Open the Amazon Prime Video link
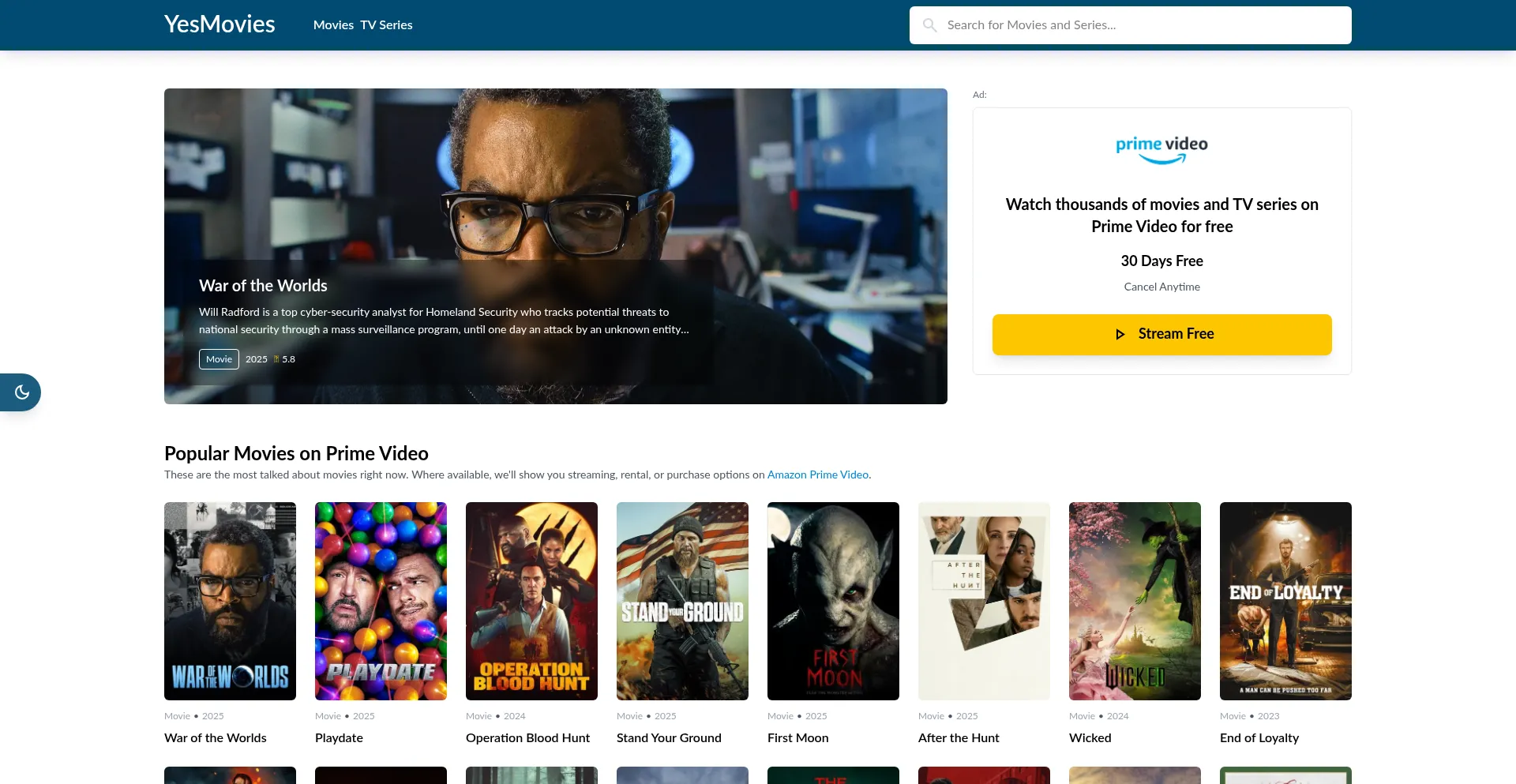This screenshot has height=784, width=1516. [817, 475]
